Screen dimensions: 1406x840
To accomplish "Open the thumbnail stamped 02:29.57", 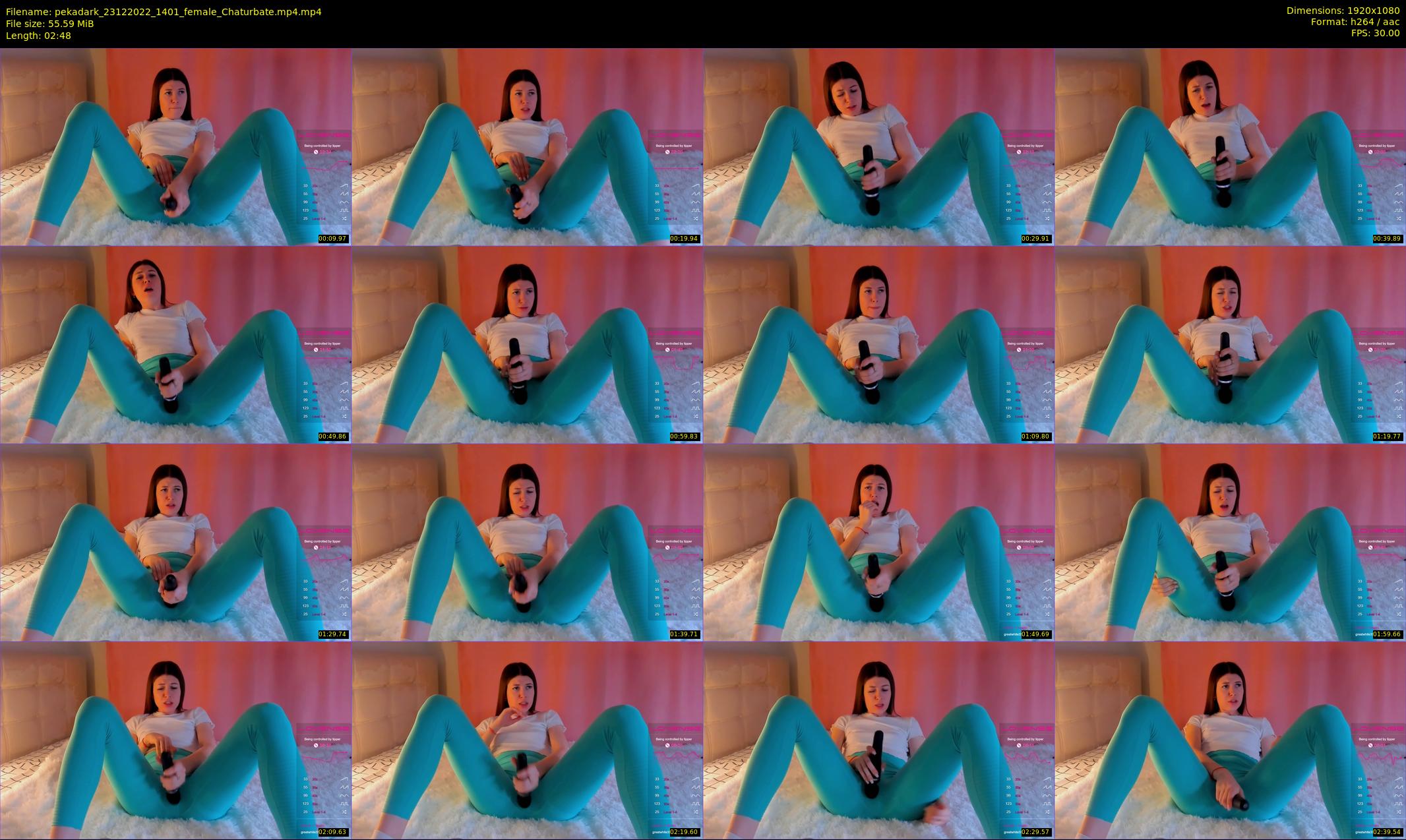I will tap(878, 740).
